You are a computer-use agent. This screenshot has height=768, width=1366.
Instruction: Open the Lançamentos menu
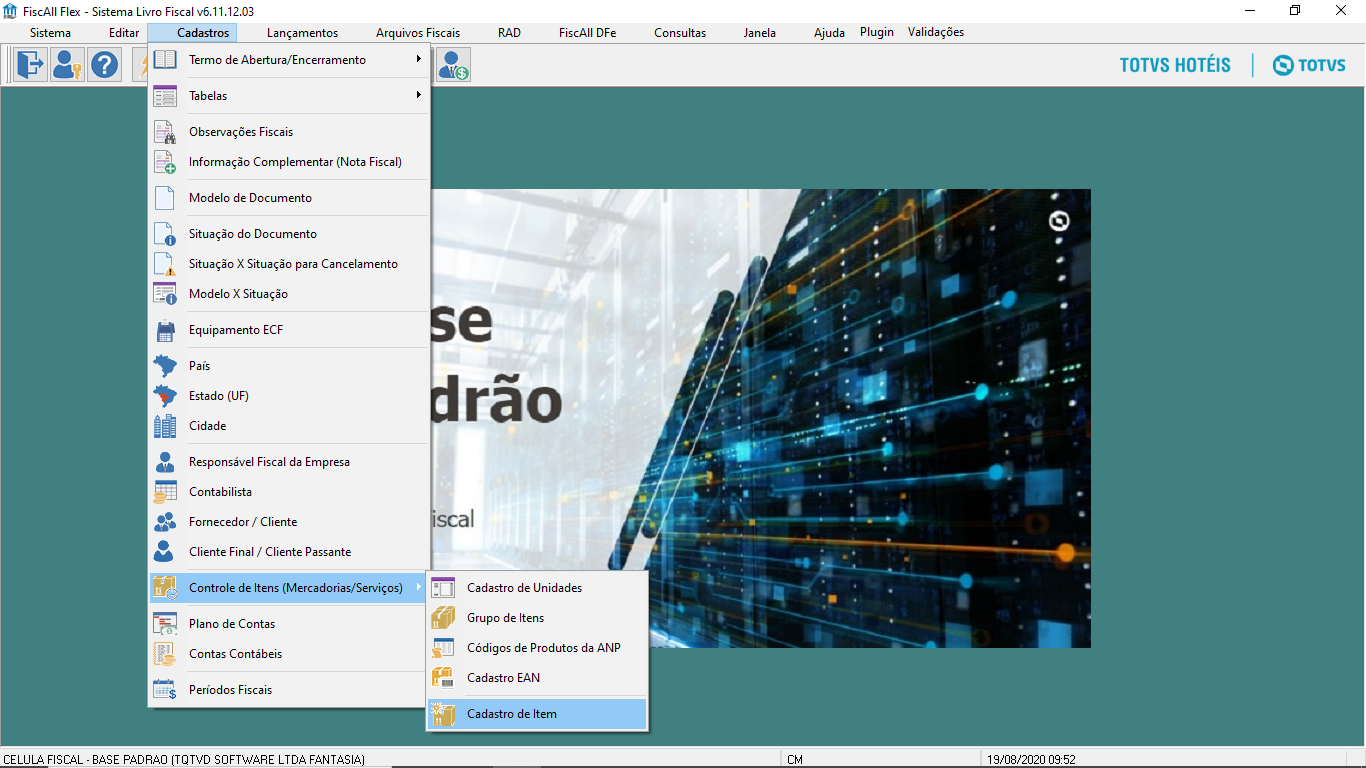302,33
